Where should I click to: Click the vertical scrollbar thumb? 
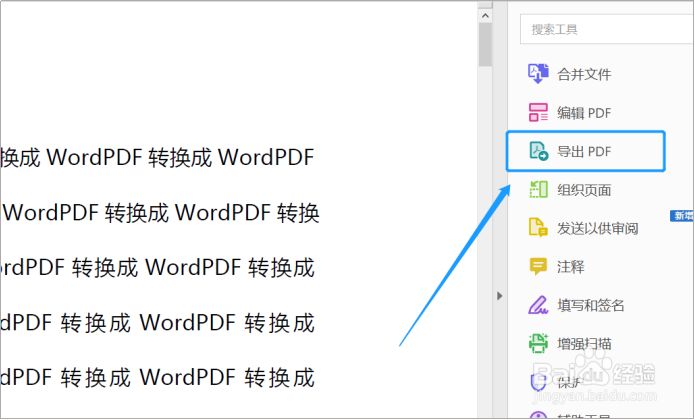click(x=485, y=45)
